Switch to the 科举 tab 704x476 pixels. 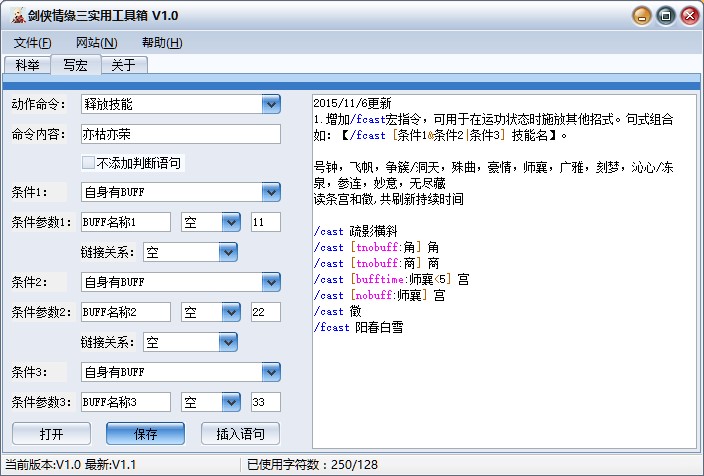27,65
